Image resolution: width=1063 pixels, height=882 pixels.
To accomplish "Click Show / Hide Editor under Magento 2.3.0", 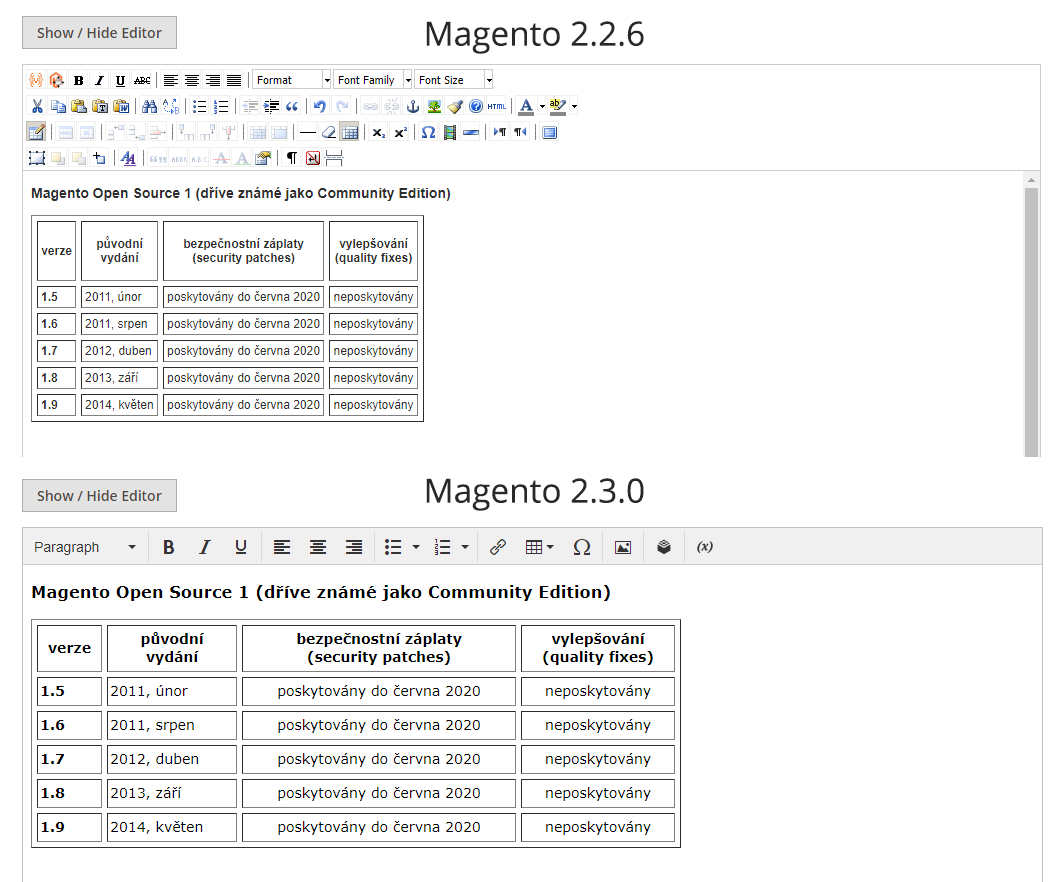I will [x=99, y=496].
